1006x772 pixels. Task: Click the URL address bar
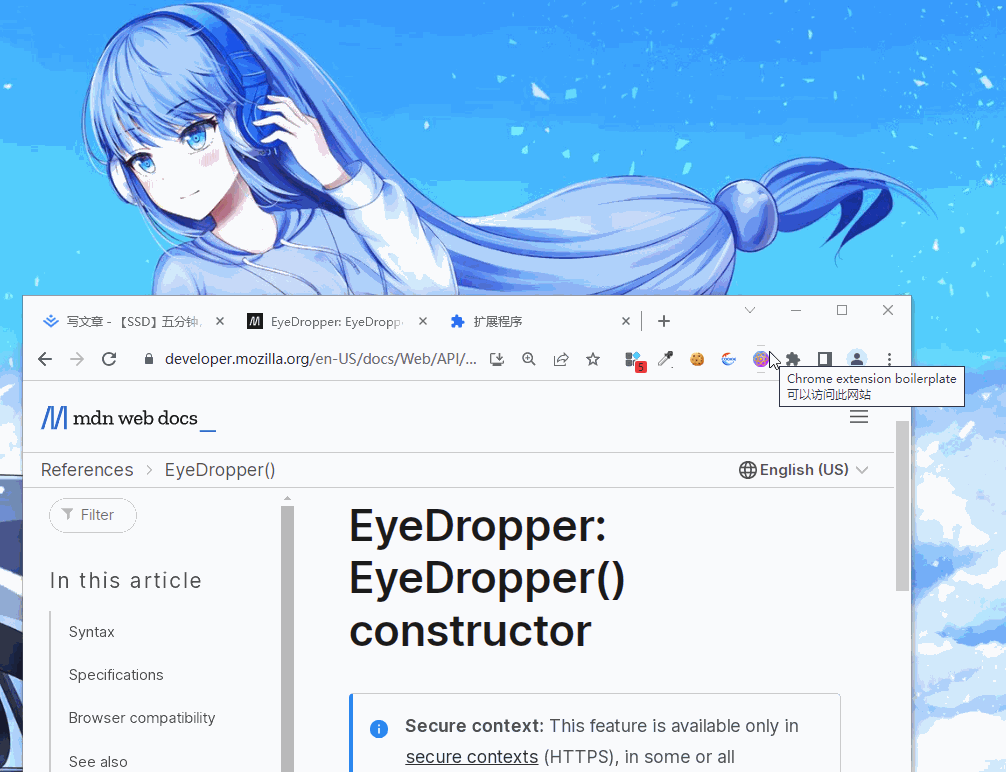320,359
